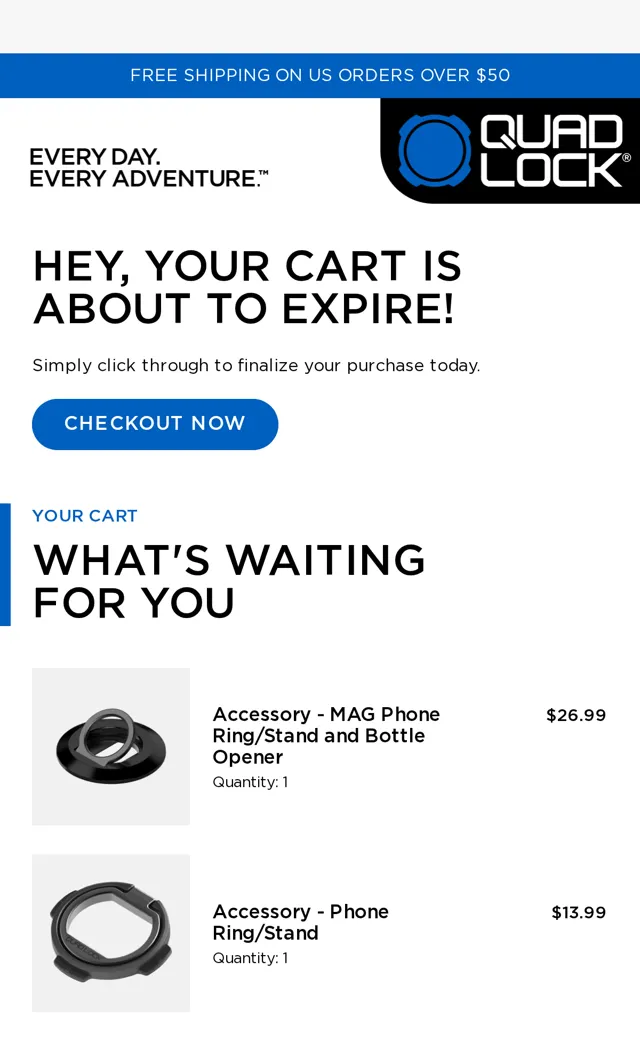The width and height of the screenshot is (640, 1040).
Task: Click the blue Quad Lock circular emblem
Action: (x=434, y=151)
